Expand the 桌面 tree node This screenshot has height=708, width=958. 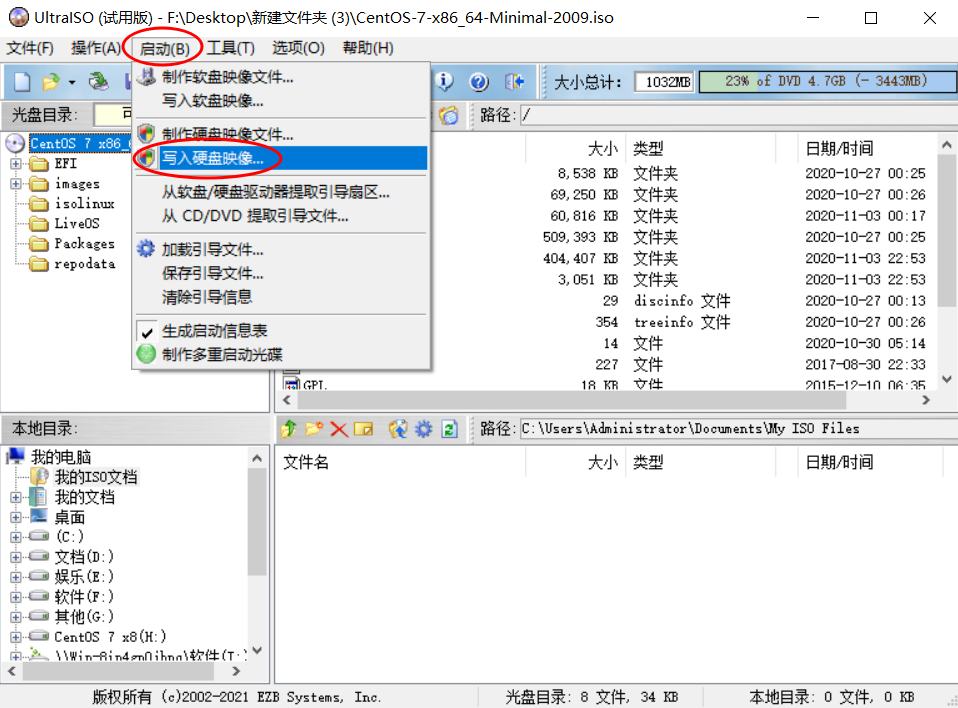pos(16,517)
